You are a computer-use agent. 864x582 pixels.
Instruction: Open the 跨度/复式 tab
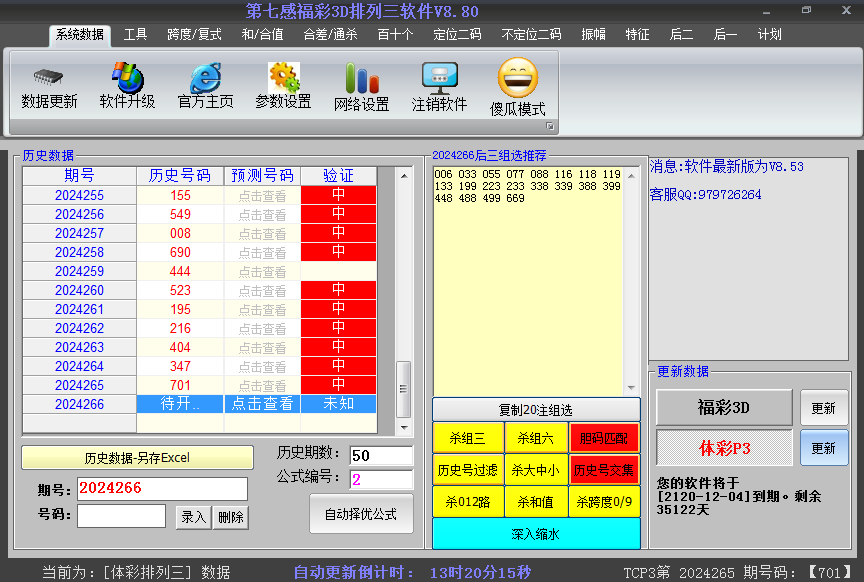coord(194,35)
